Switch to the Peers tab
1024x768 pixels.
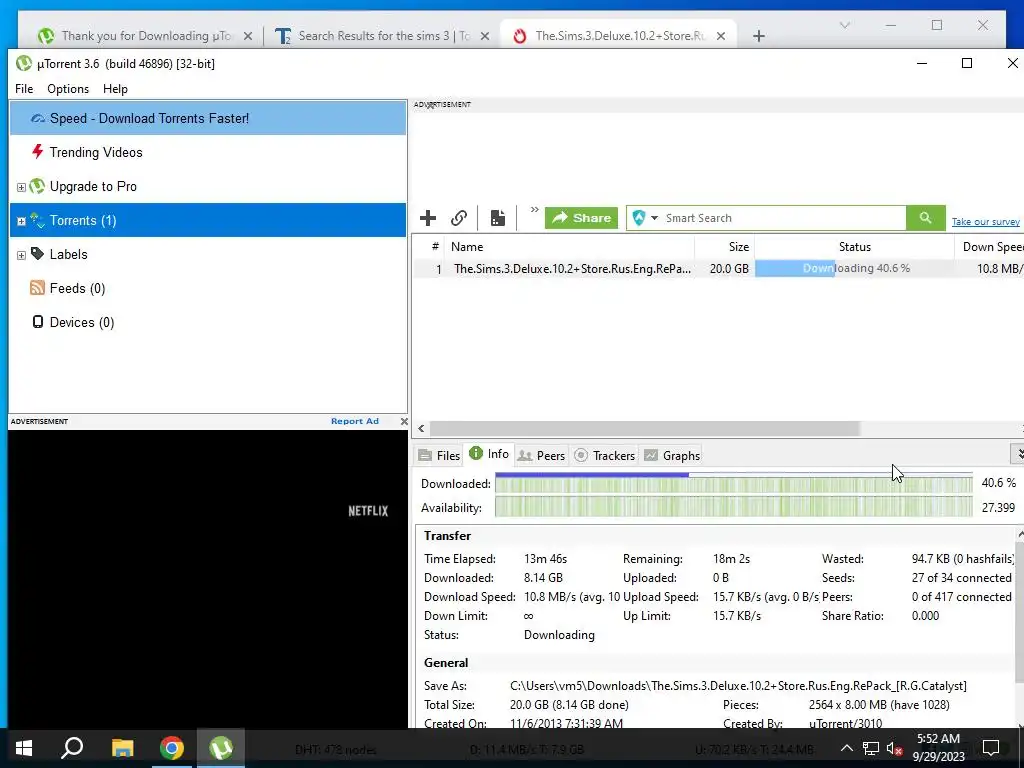541,455
